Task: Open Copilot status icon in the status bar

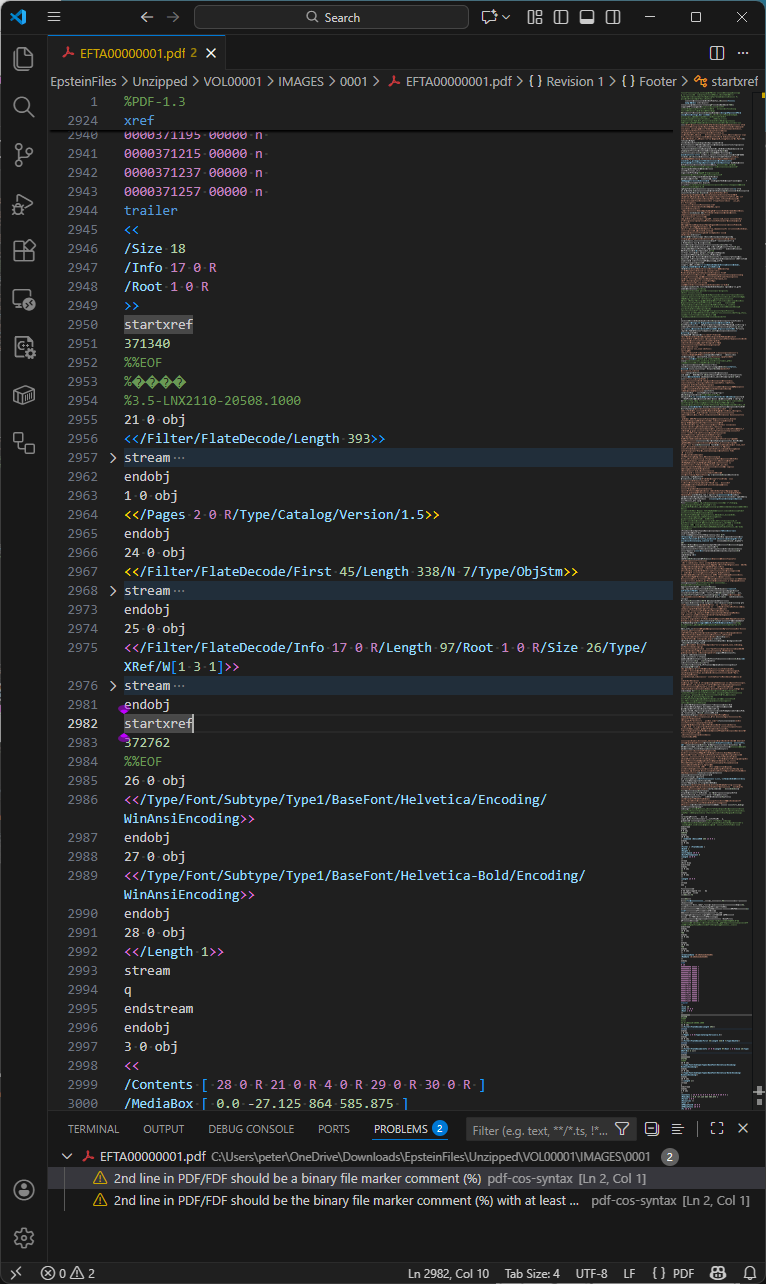Action: click(716, 1273)
